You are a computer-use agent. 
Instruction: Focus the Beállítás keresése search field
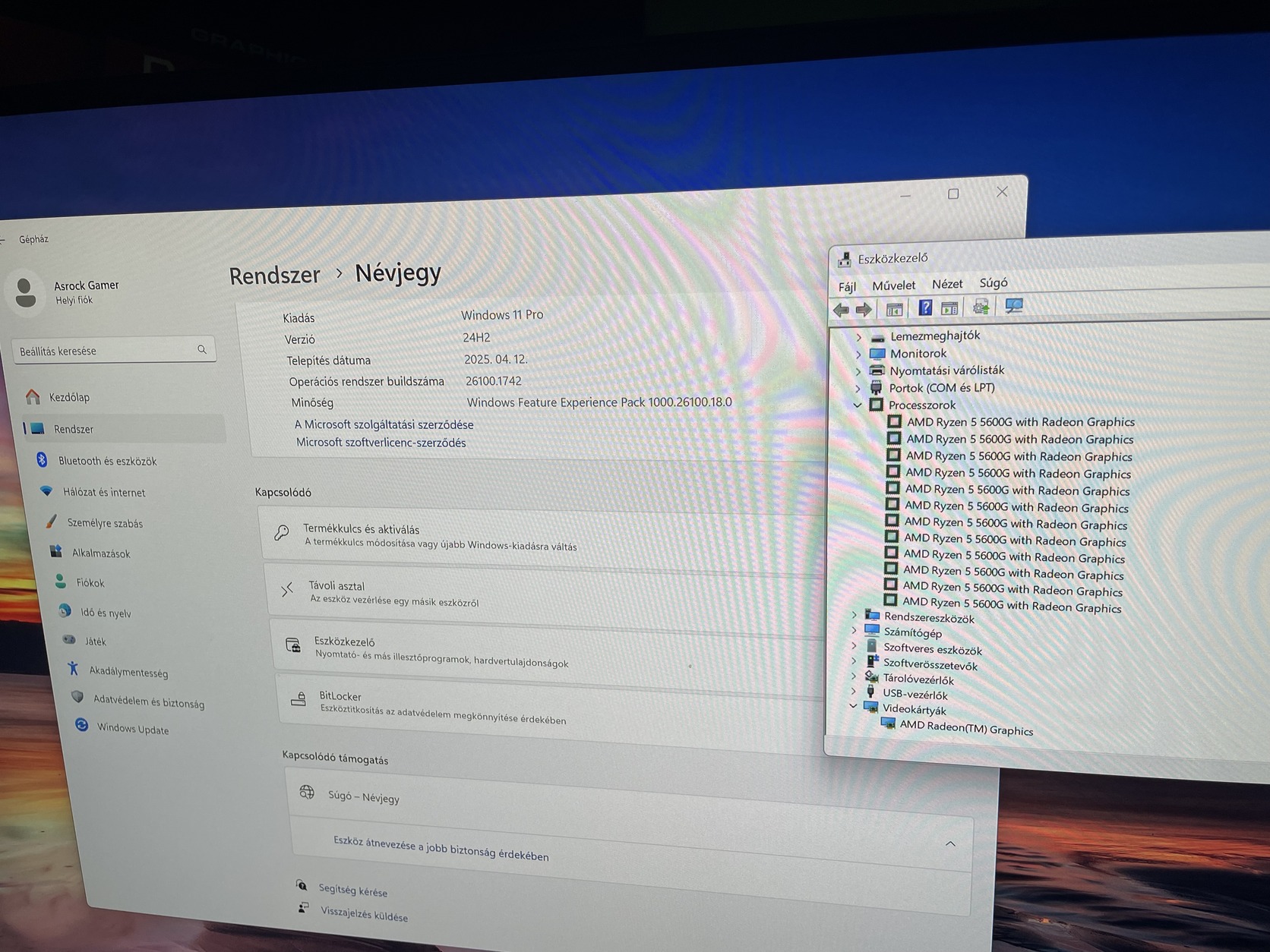(113, 350)
